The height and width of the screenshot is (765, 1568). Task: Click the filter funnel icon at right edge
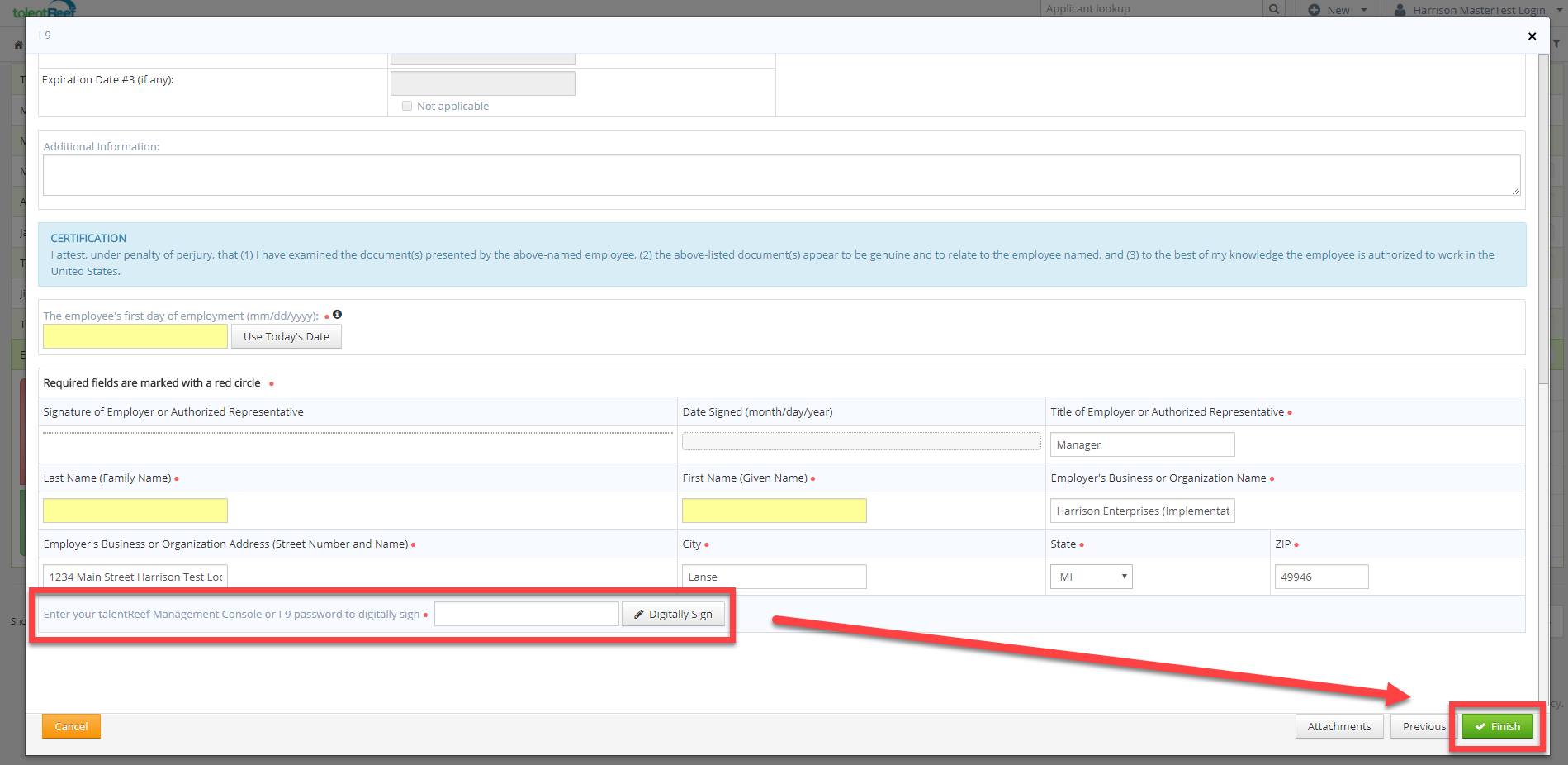(x=1556, y=44)
